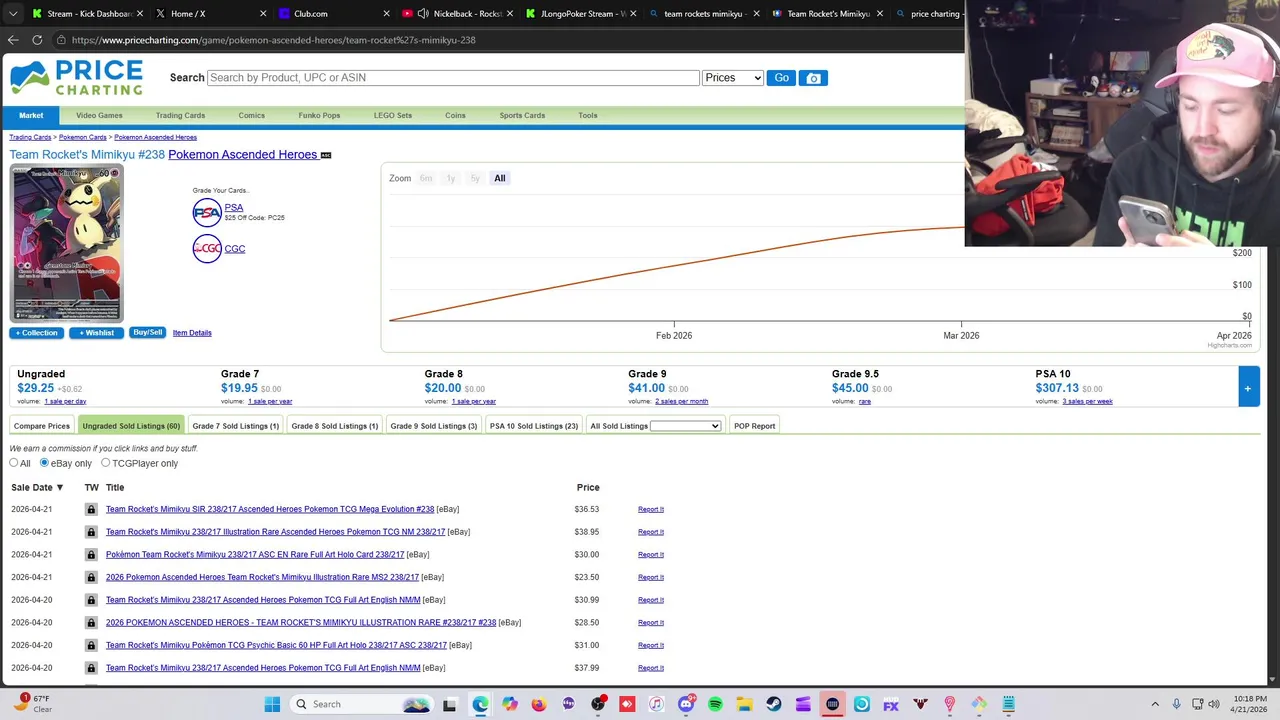Viewport: 1280px width, 720px height.
Task: Open File Explorer from the taskbar
Action: pos(744,704)
